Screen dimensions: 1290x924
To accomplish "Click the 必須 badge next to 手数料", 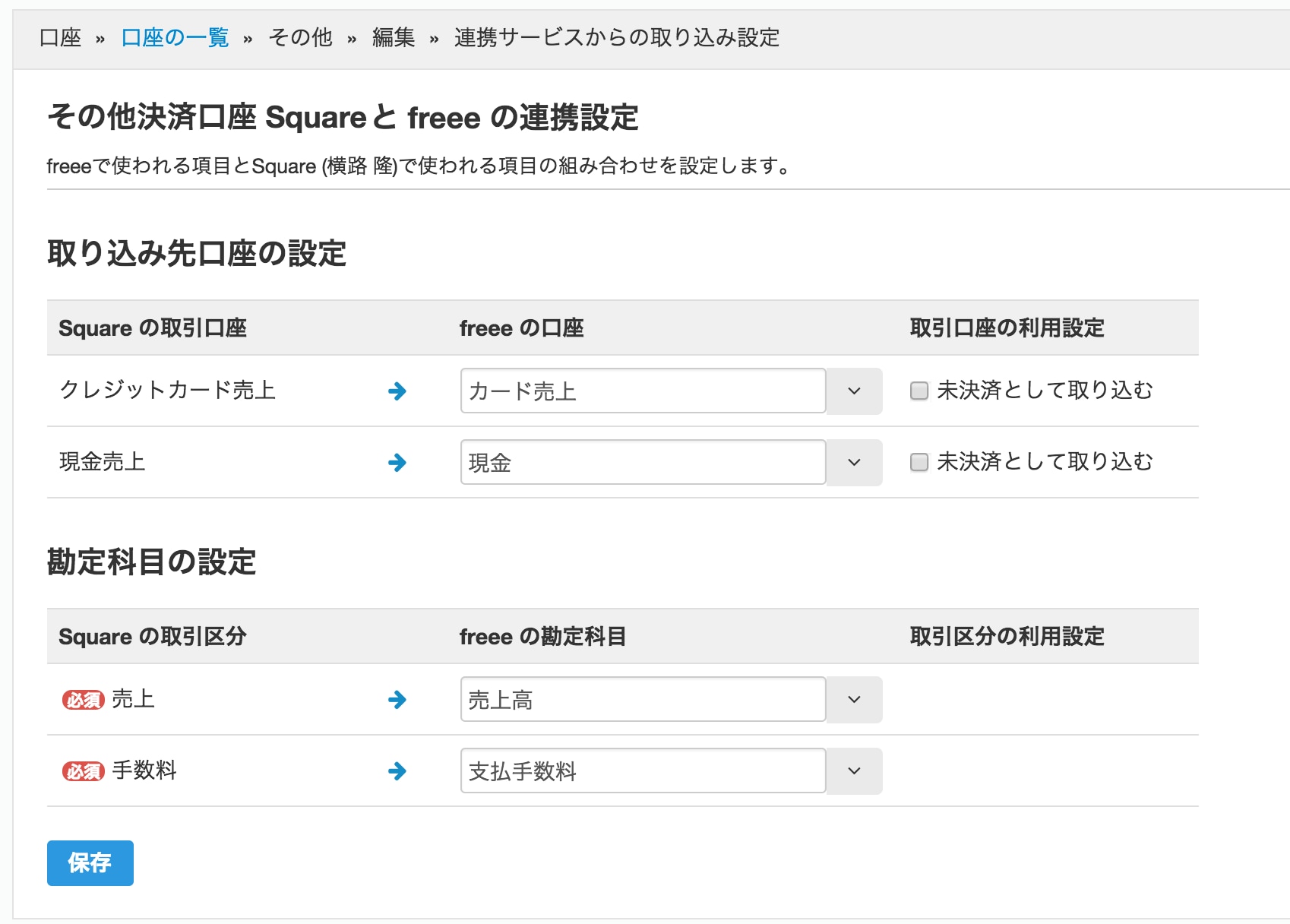I will click(83, 771).
